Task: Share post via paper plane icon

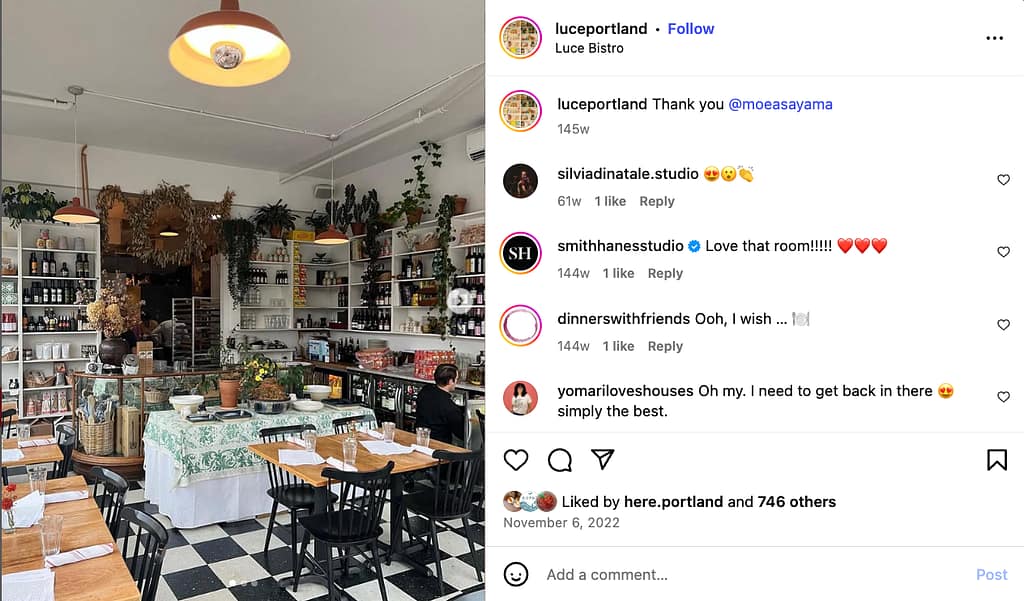Action: click(x=602, y=459)
